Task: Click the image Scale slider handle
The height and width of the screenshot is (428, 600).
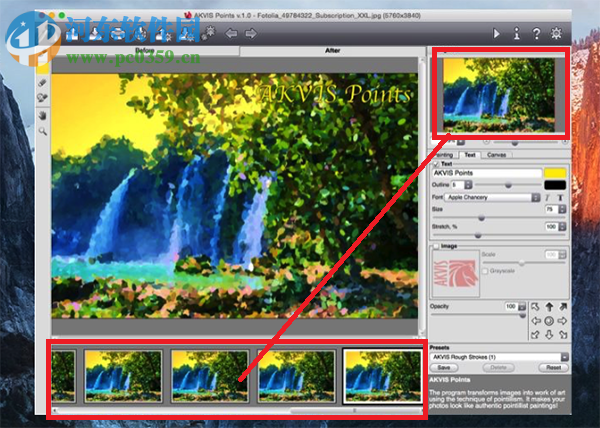Action: pos(522,263)
